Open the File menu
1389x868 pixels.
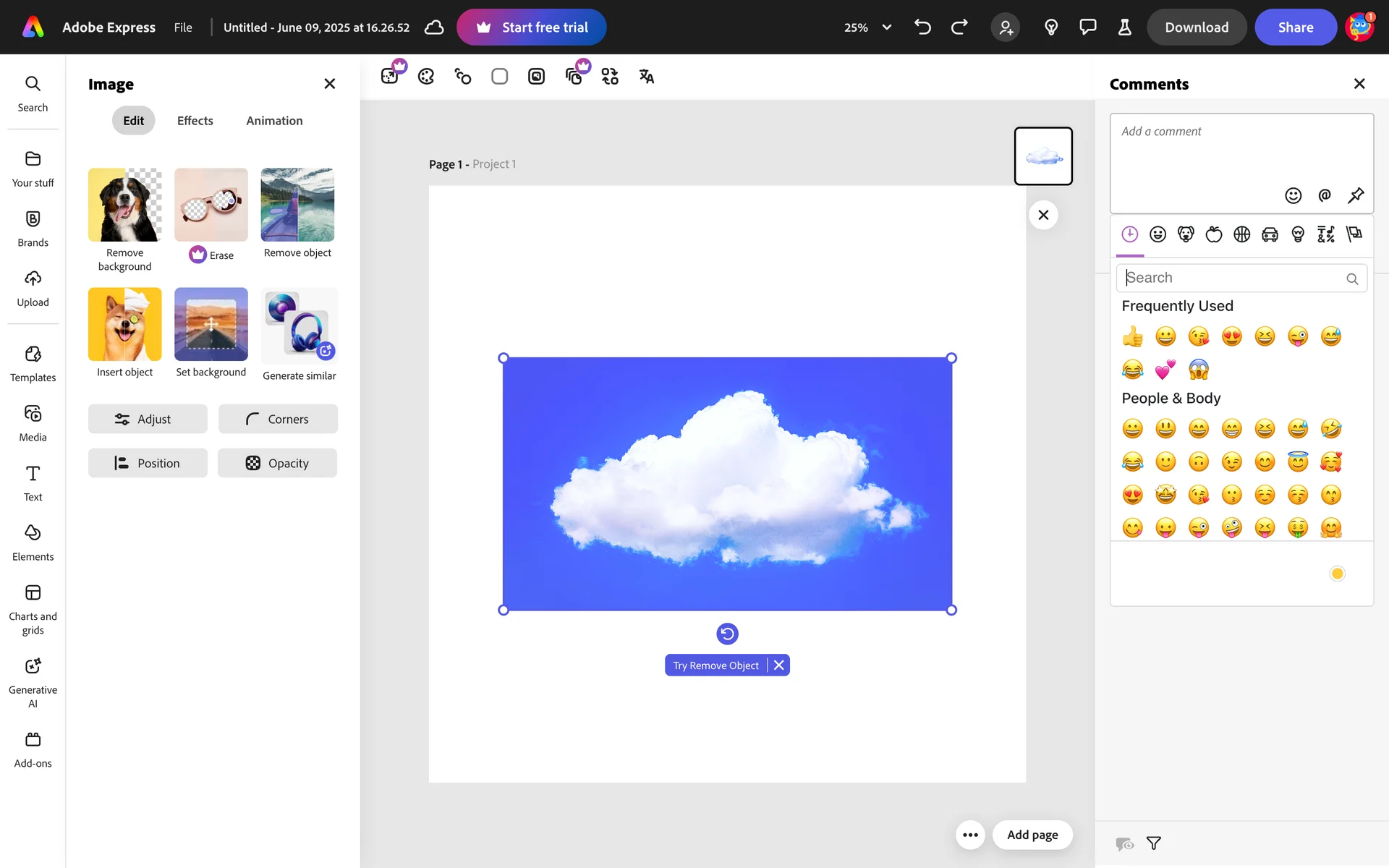coord(183,27)
